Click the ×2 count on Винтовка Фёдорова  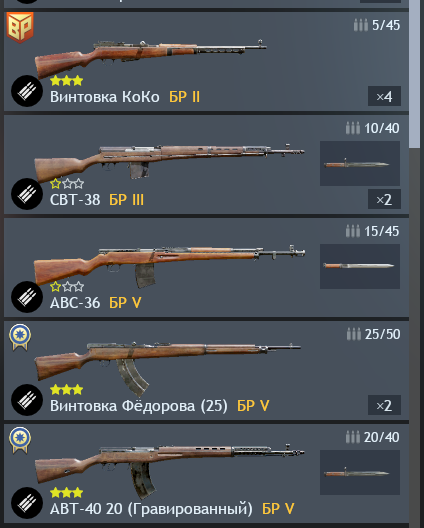[384, 405]
